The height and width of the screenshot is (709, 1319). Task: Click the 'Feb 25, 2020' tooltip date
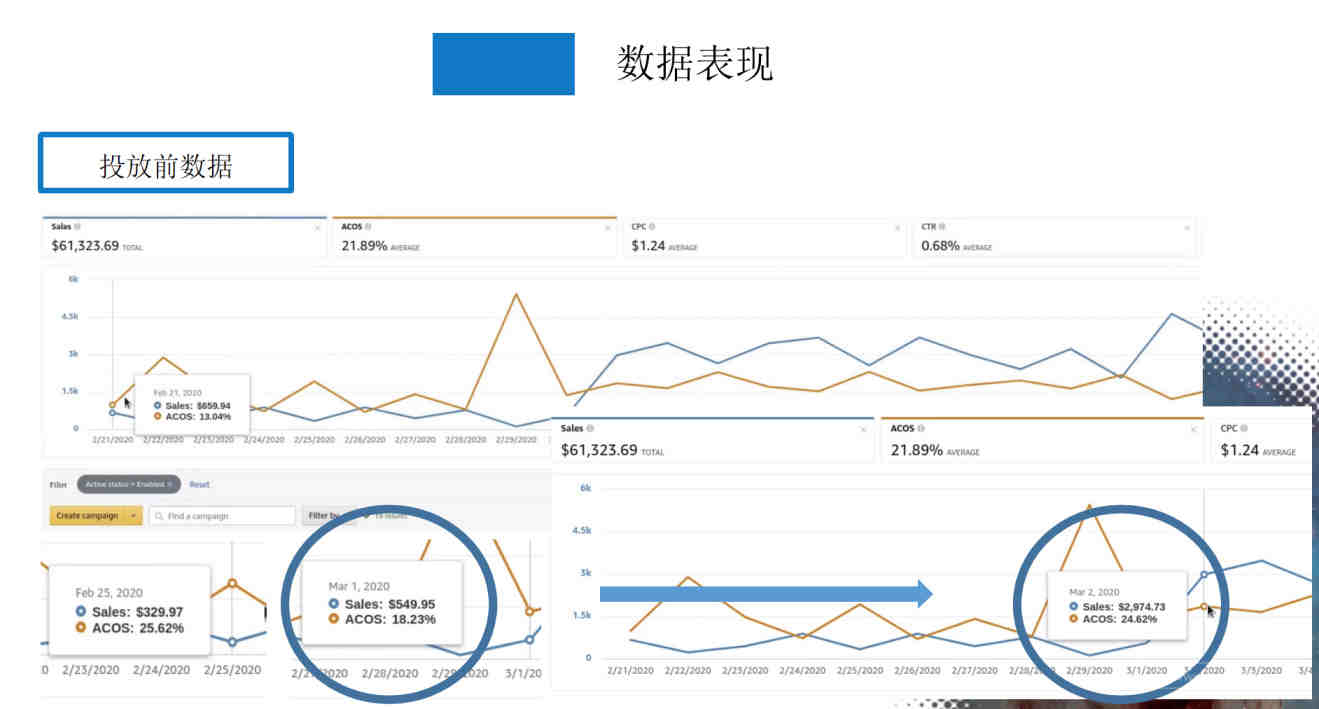click(x=109, y=592)
